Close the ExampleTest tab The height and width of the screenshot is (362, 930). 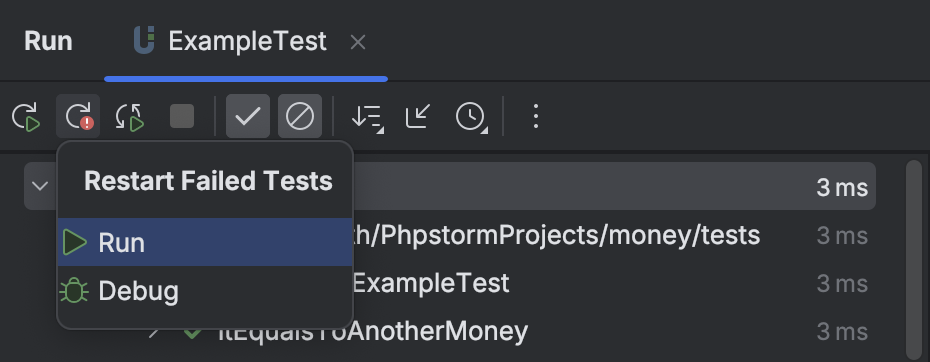click(358, 42)
